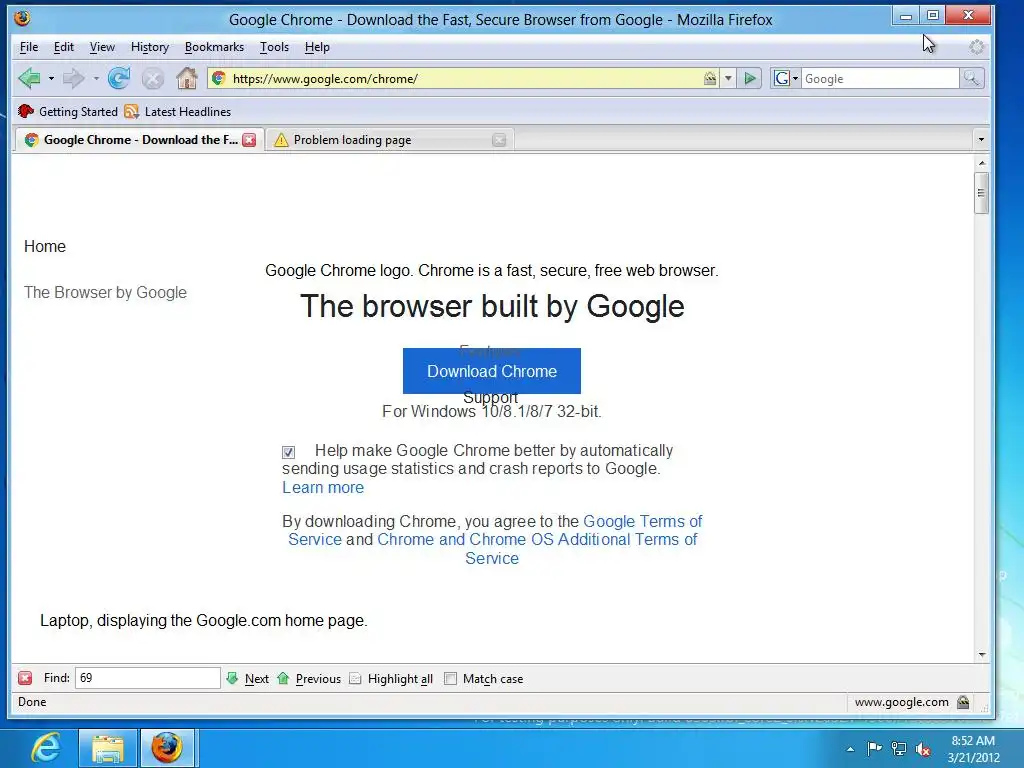Click the Chrome favicon in address bar
Viewport: 1024px width, 768px height.
click(219, 78)
